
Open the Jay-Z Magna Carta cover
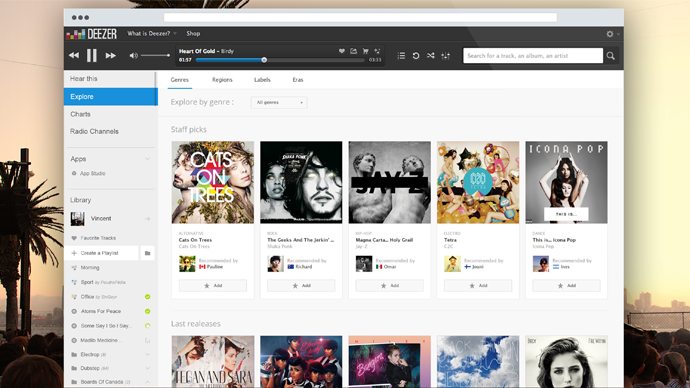(x=389, y=182)
